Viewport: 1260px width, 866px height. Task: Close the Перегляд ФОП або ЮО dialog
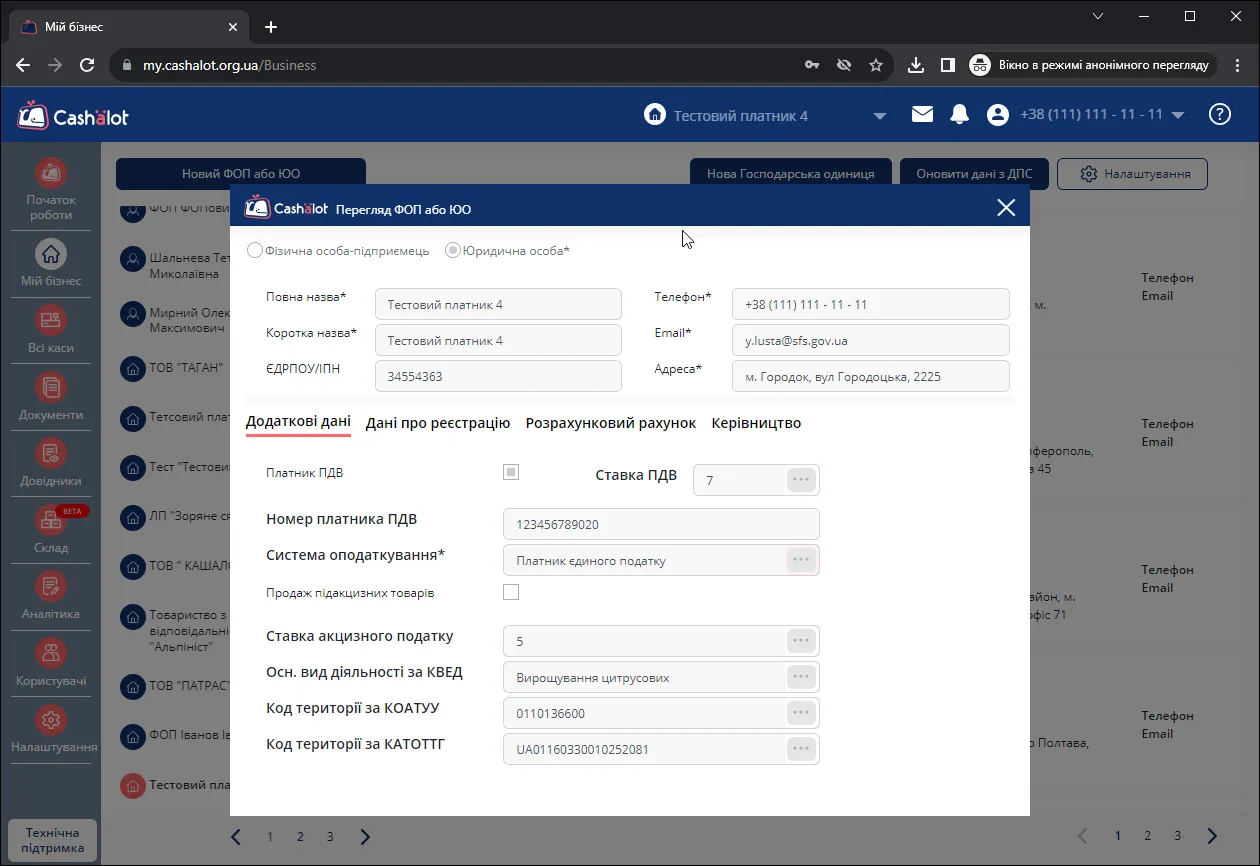click(x=1006, y=208)
